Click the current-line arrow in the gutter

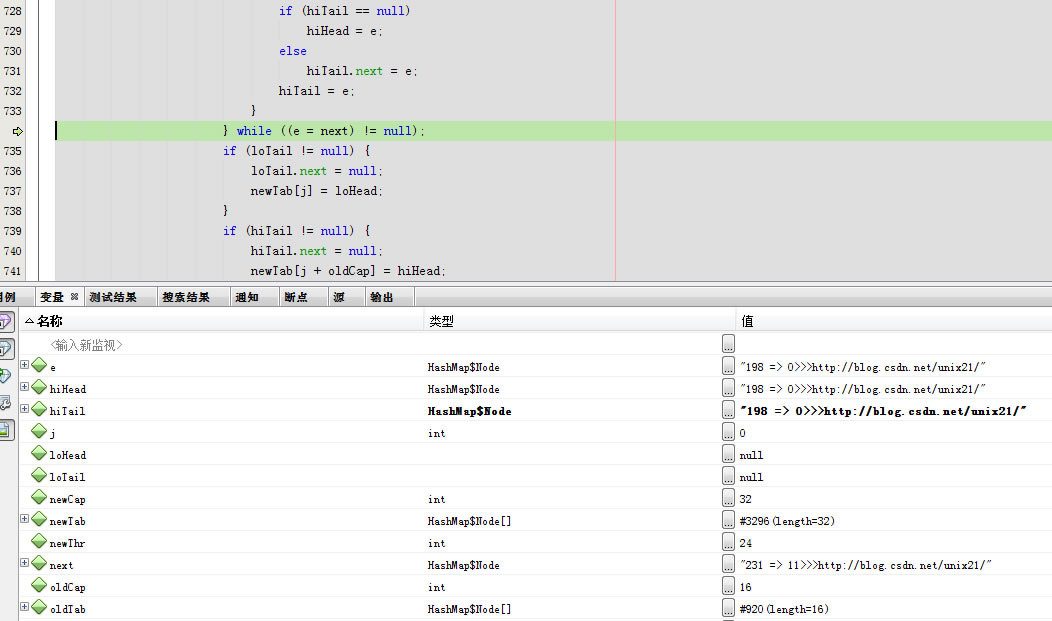17,131
